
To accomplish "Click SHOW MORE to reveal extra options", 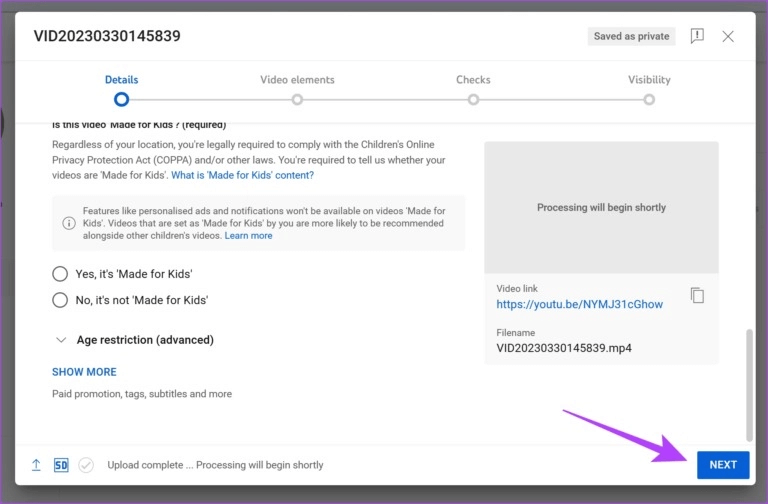I will [x=84, y=372].
